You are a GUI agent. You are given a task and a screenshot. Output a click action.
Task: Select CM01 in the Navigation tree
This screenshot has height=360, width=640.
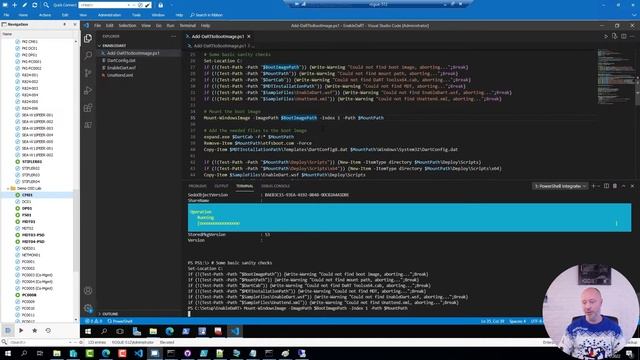tap(27, 195)
